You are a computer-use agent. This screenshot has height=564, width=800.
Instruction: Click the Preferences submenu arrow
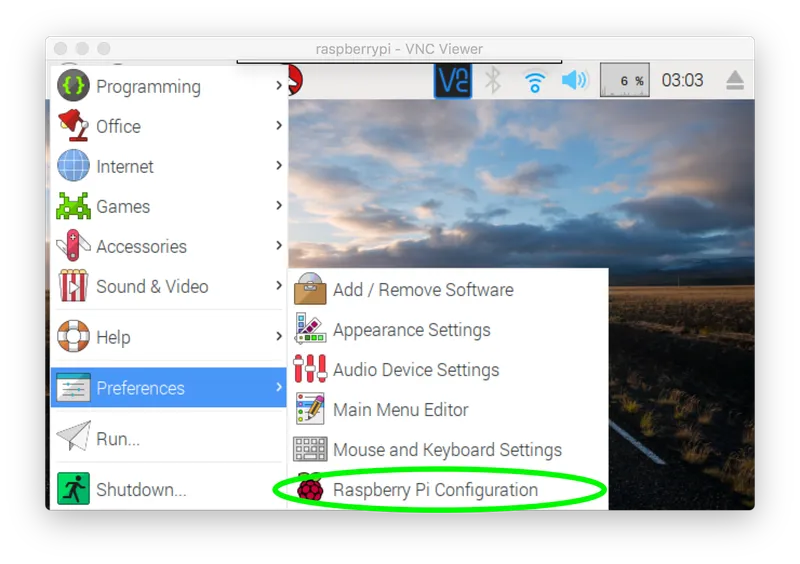[279, 387]
